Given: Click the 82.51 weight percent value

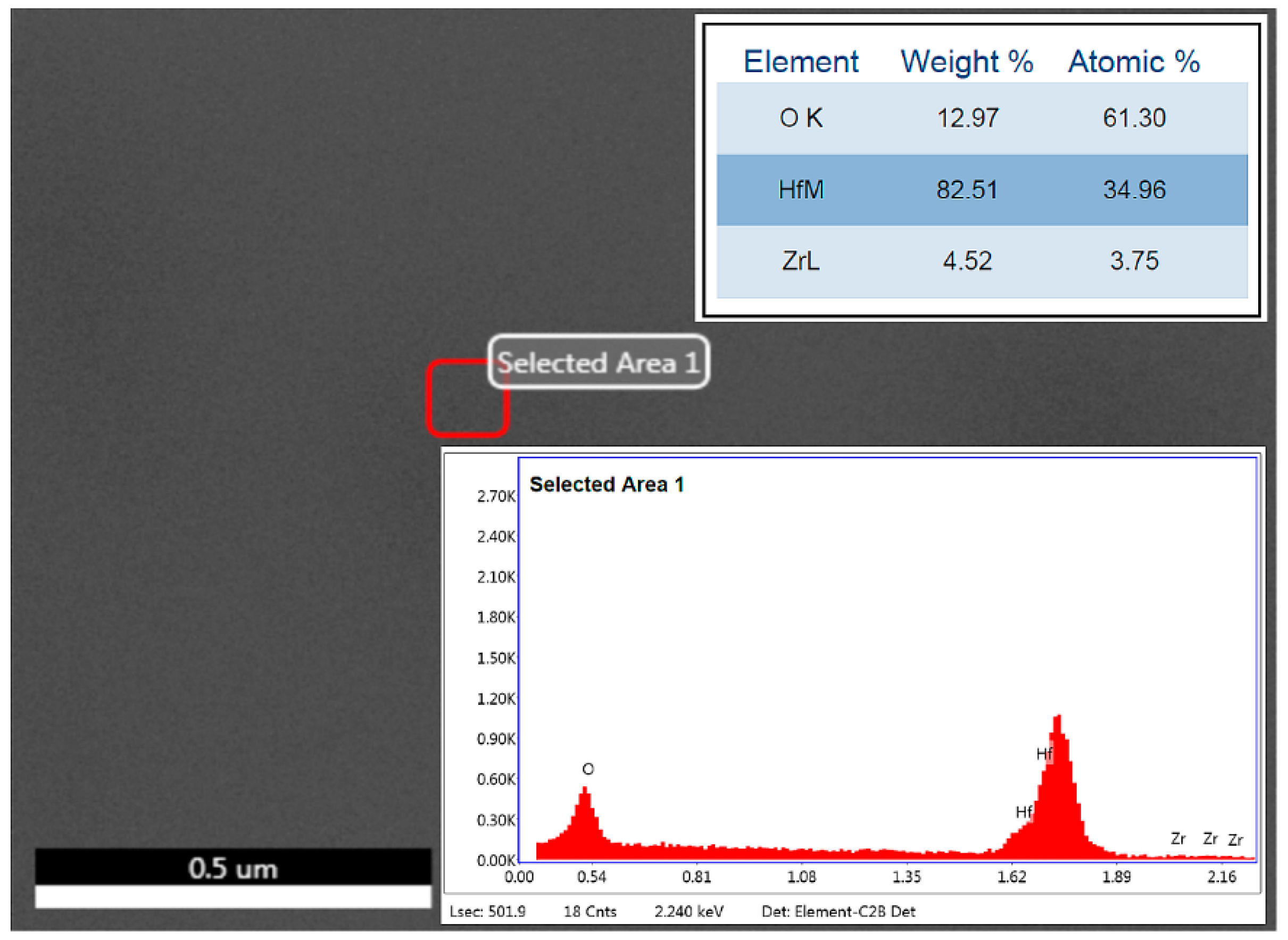Looking at the screenshot, I should [x=967, y=189].
